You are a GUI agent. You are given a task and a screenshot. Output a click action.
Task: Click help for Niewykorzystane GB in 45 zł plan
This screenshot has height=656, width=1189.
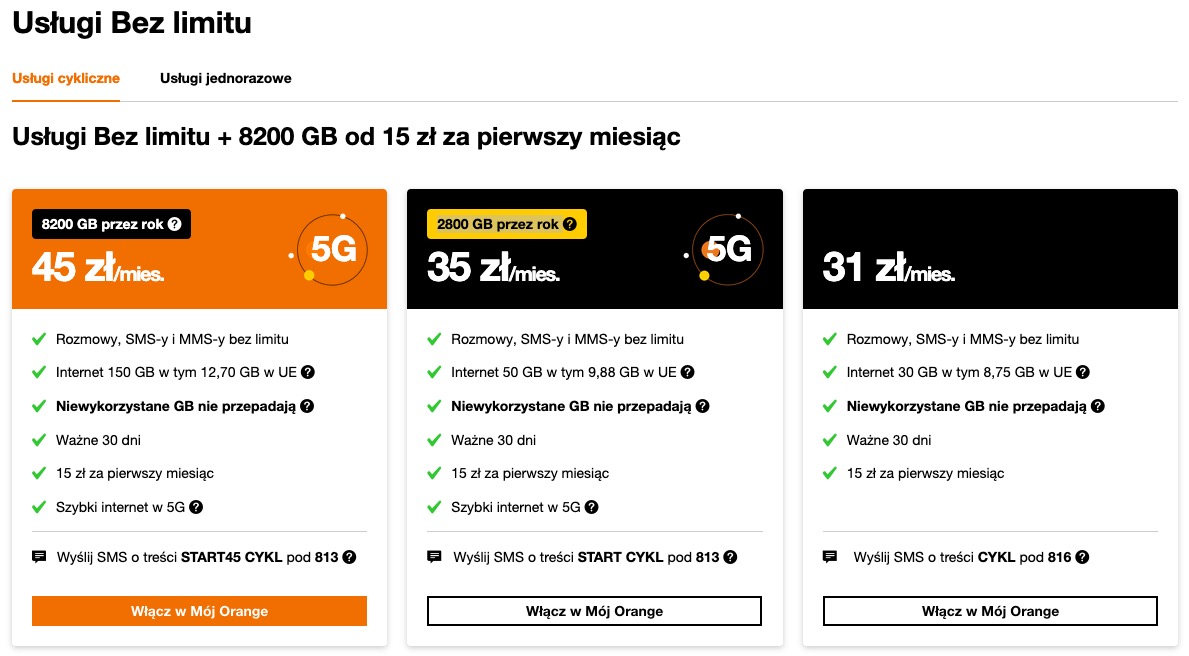[306, 406]
